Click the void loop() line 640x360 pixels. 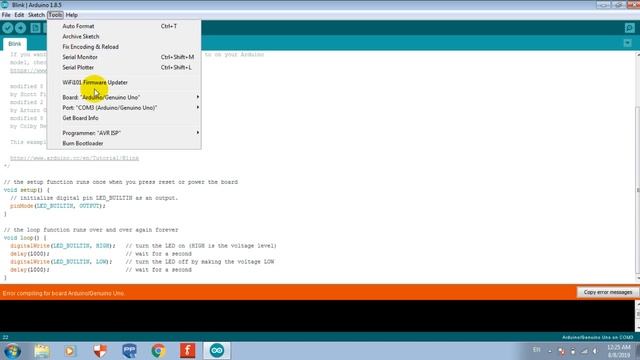click(x=25, y=238)
